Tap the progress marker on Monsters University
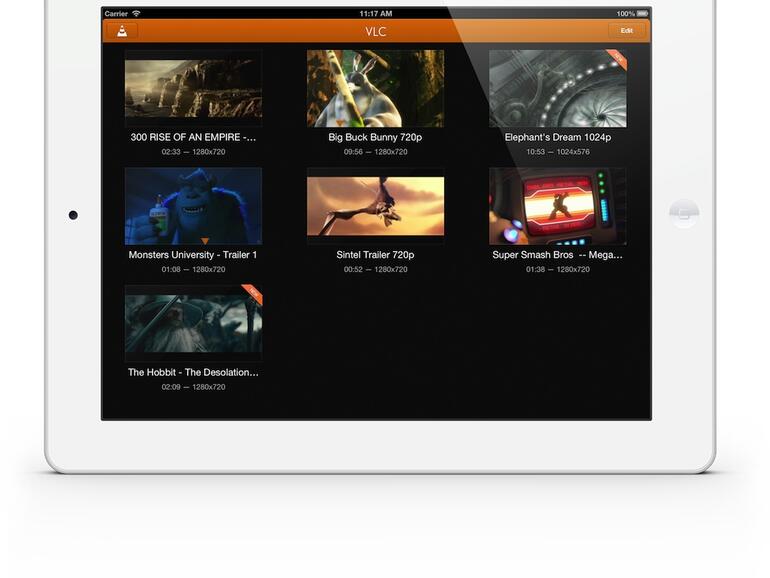The image size is (770, 578). click(205, 241)
